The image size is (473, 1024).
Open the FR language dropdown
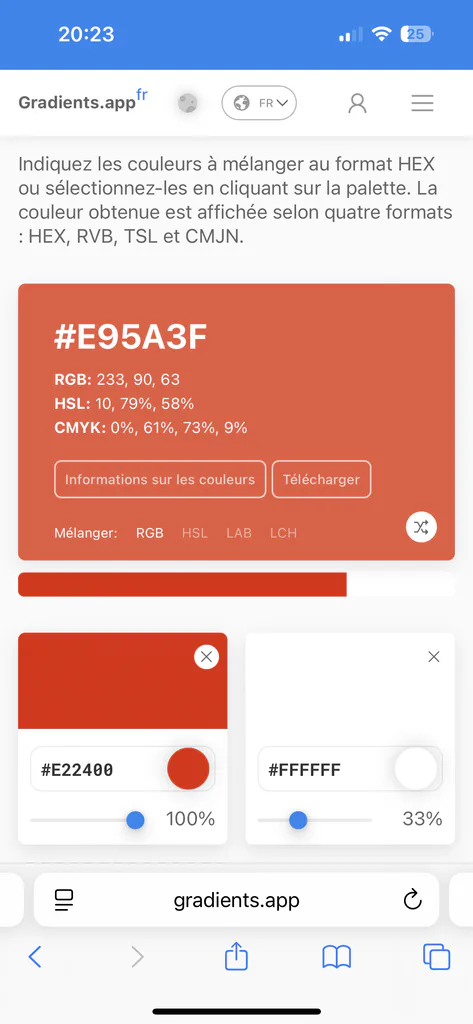tap(259, 103)
